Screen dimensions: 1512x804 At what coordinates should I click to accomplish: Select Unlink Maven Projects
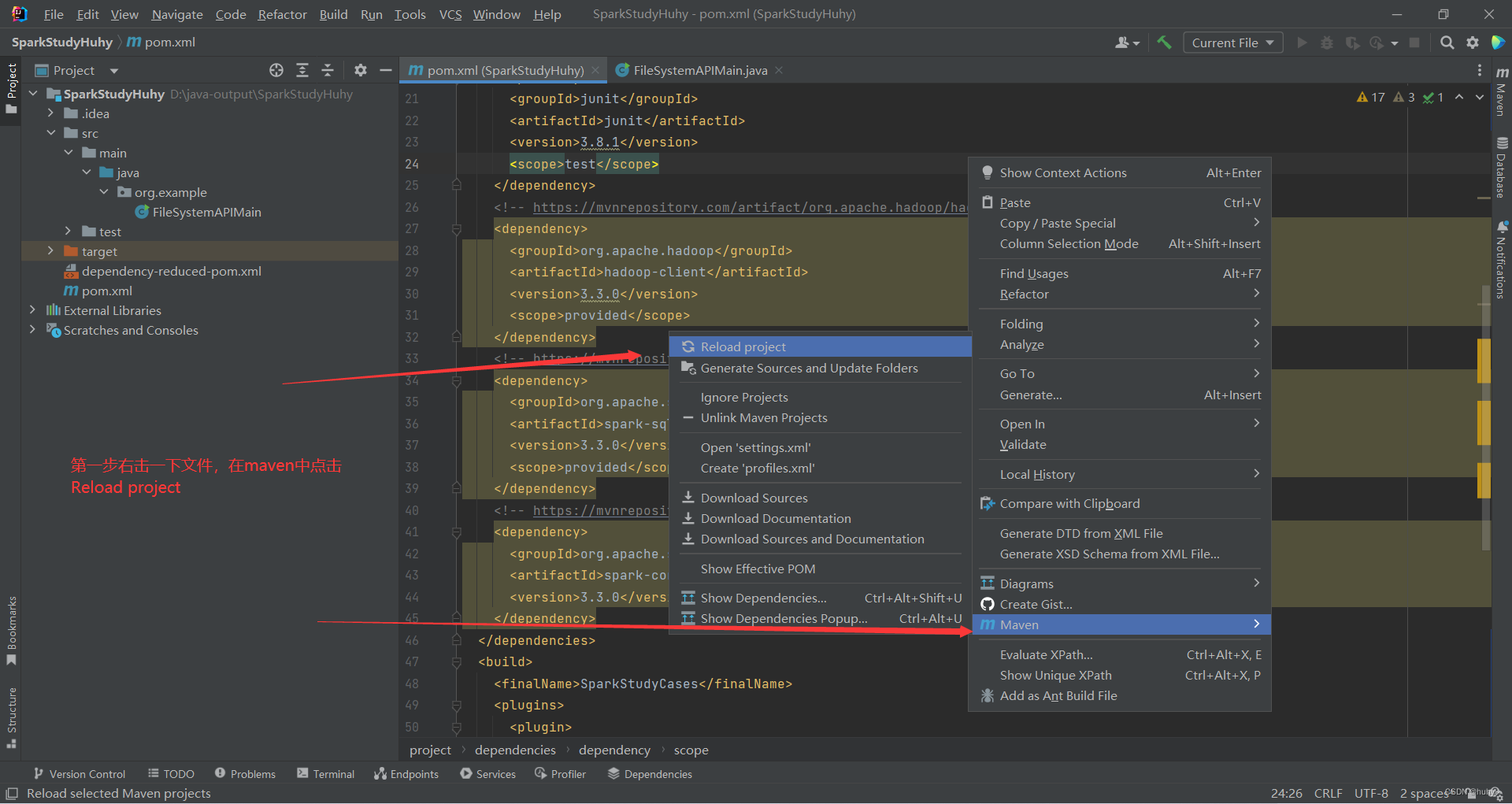coord(820,417)
